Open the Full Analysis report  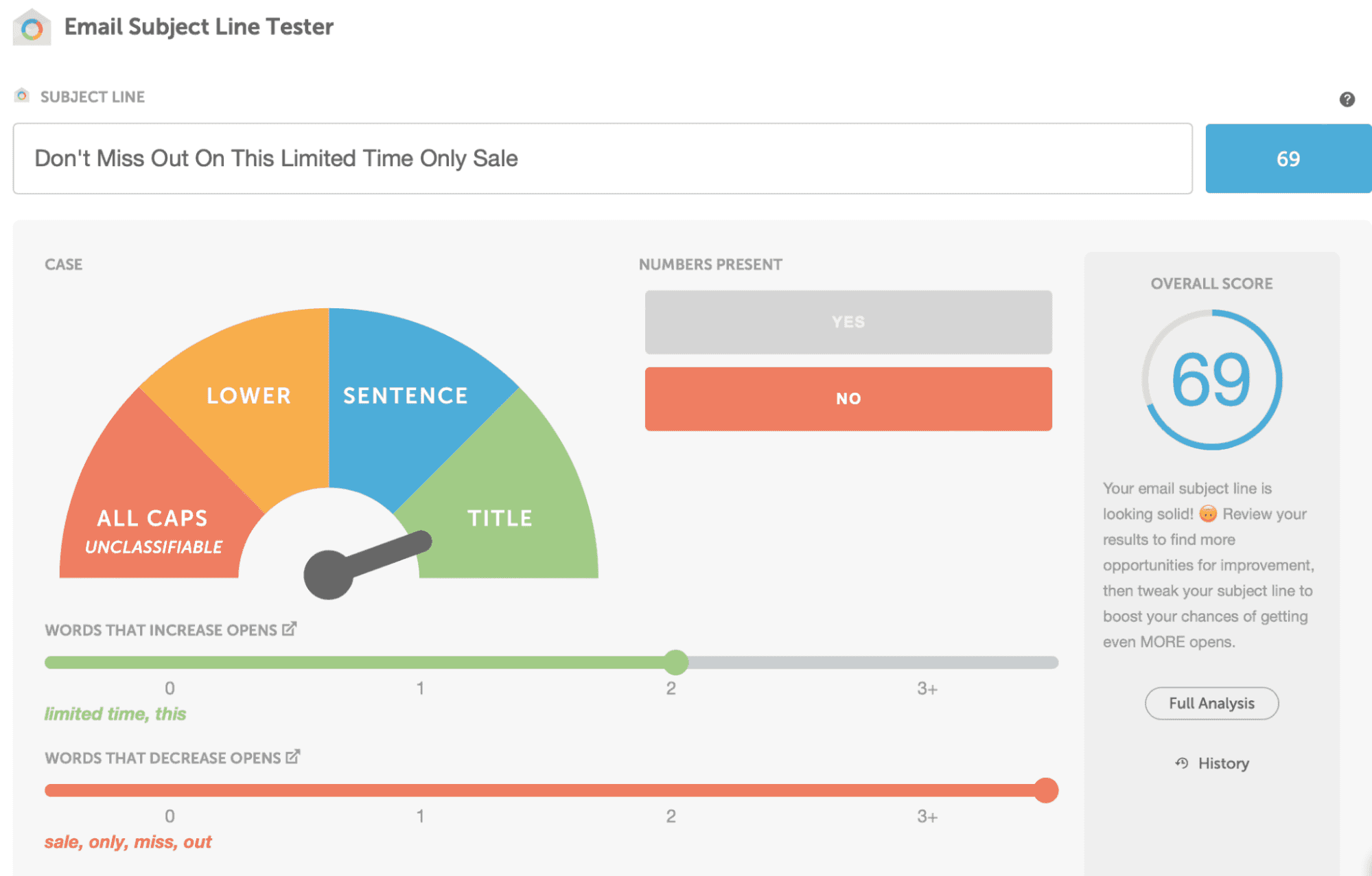pyautogui.click(x=1211, y=703)
